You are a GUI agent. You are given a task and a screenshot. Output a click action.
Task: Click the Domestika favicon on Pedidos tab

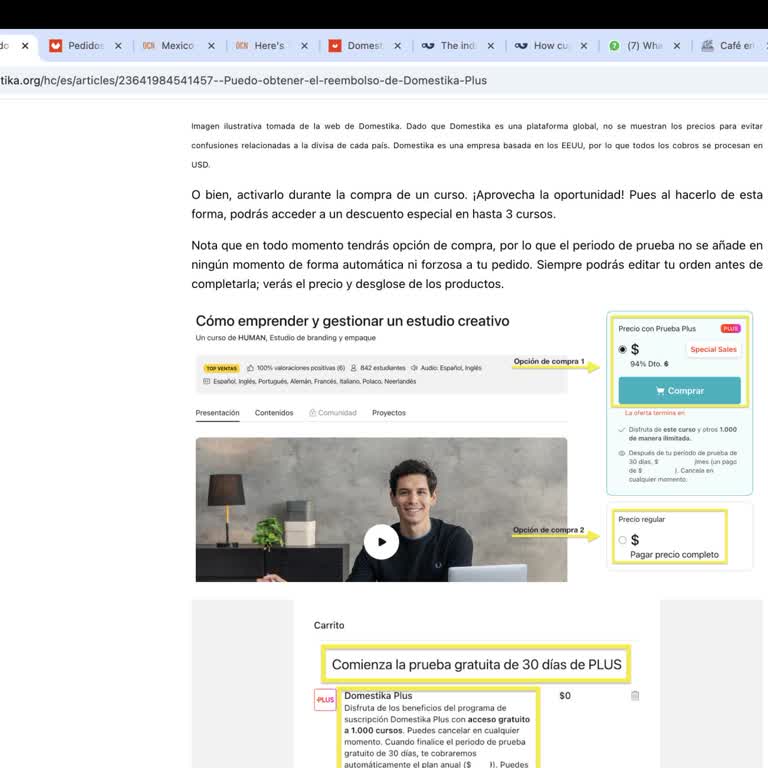tap(55, 46)
